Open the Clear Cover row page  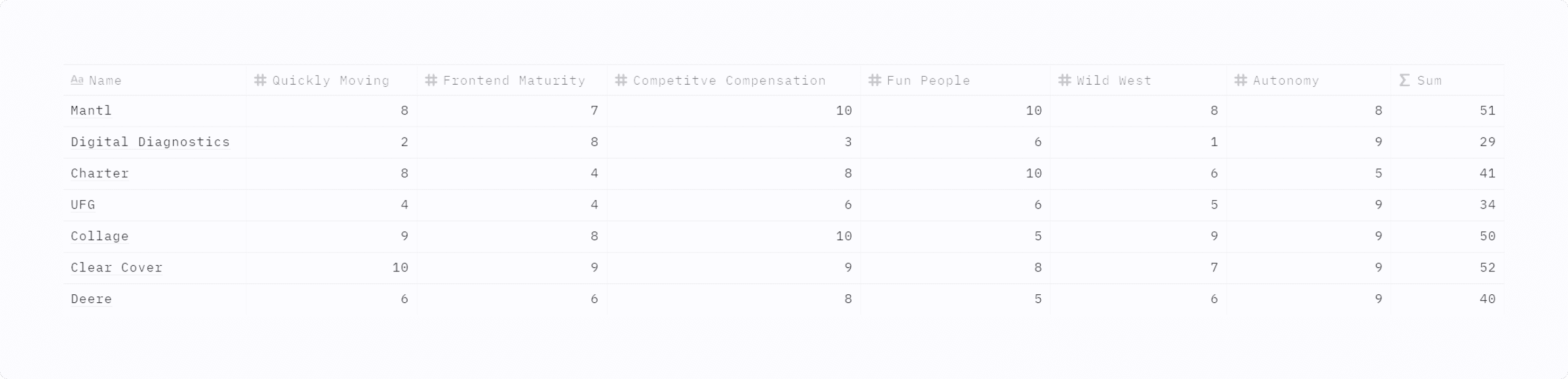pyautogui.click(x=116, y=268)
